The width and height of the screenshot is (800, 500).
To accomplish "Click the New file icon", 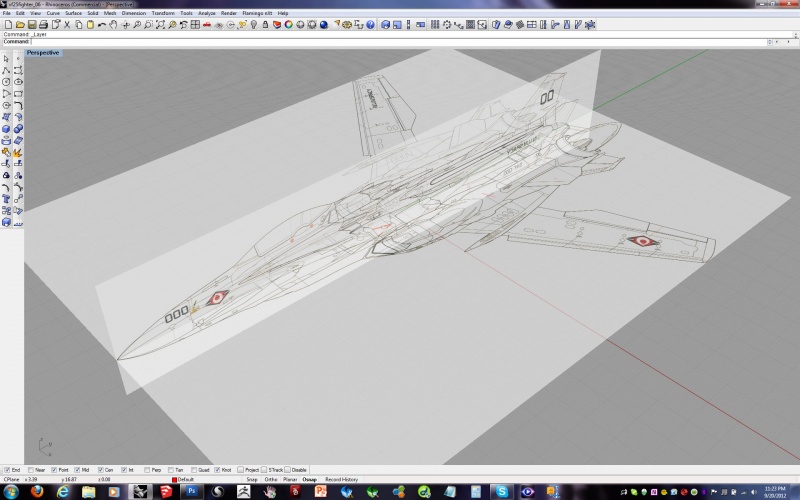I will [8, 24].
